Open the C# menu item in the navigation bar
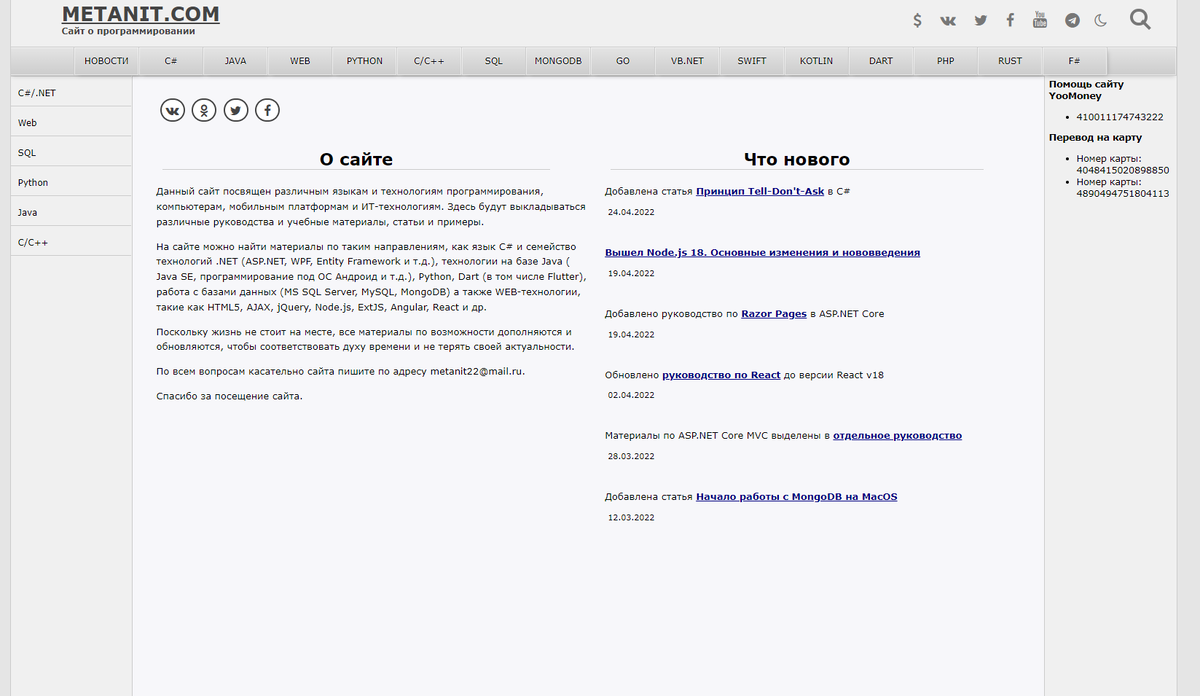The image size is (1200, 696). (x=171, y=61)
